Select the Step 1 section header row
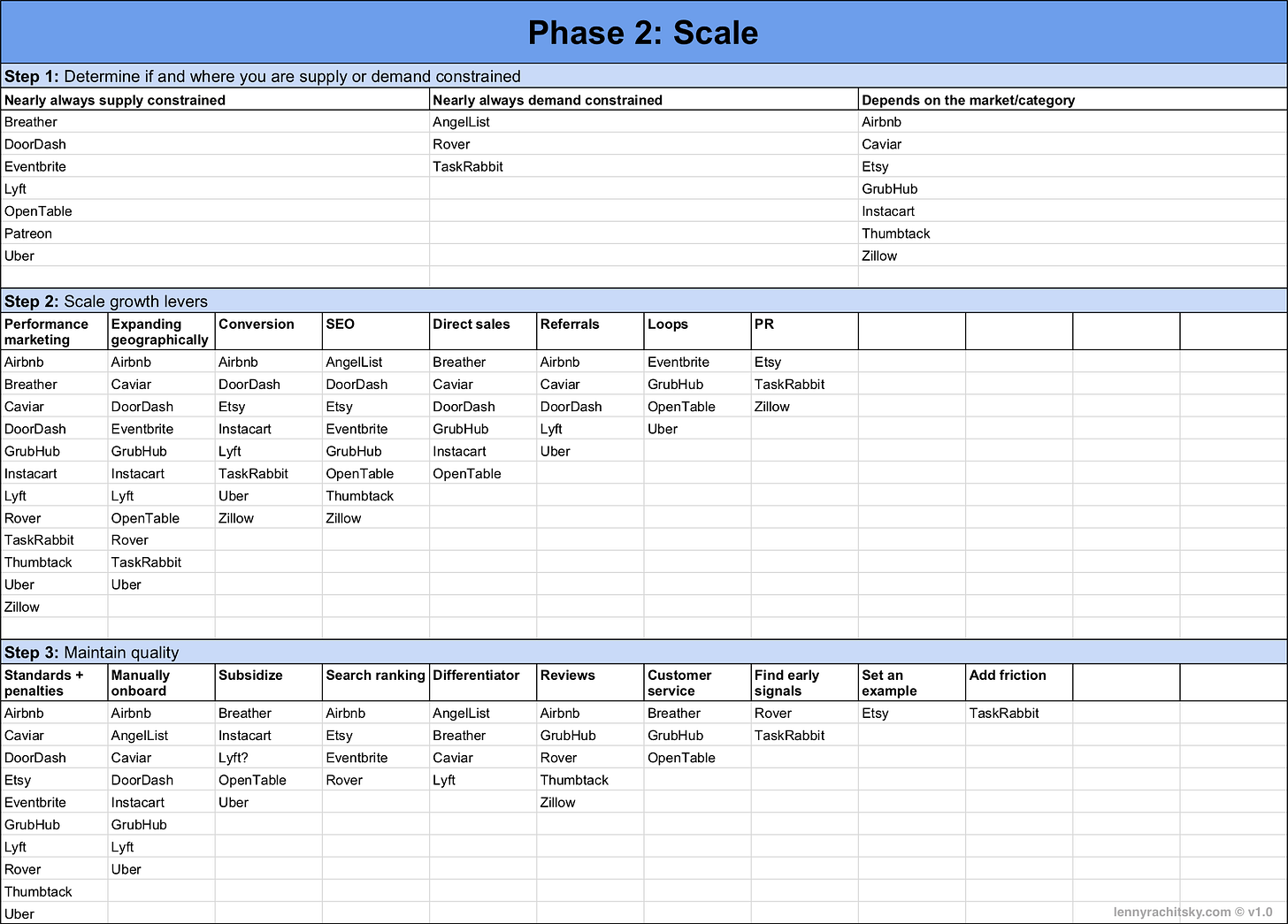 pyautogui.click(x=643, y=76)
